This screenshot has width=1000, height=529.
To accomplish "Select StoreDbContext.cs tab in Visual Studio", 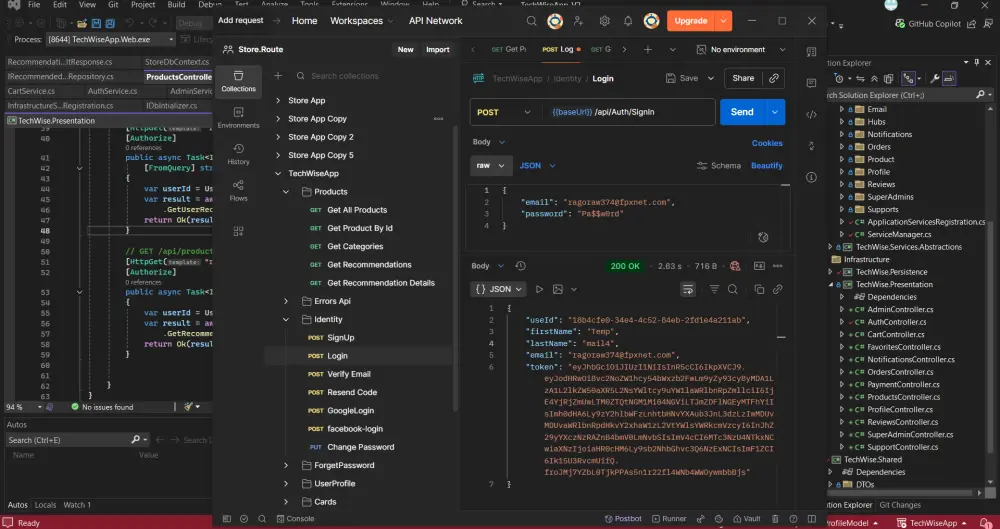I will (x=177, y=63).
